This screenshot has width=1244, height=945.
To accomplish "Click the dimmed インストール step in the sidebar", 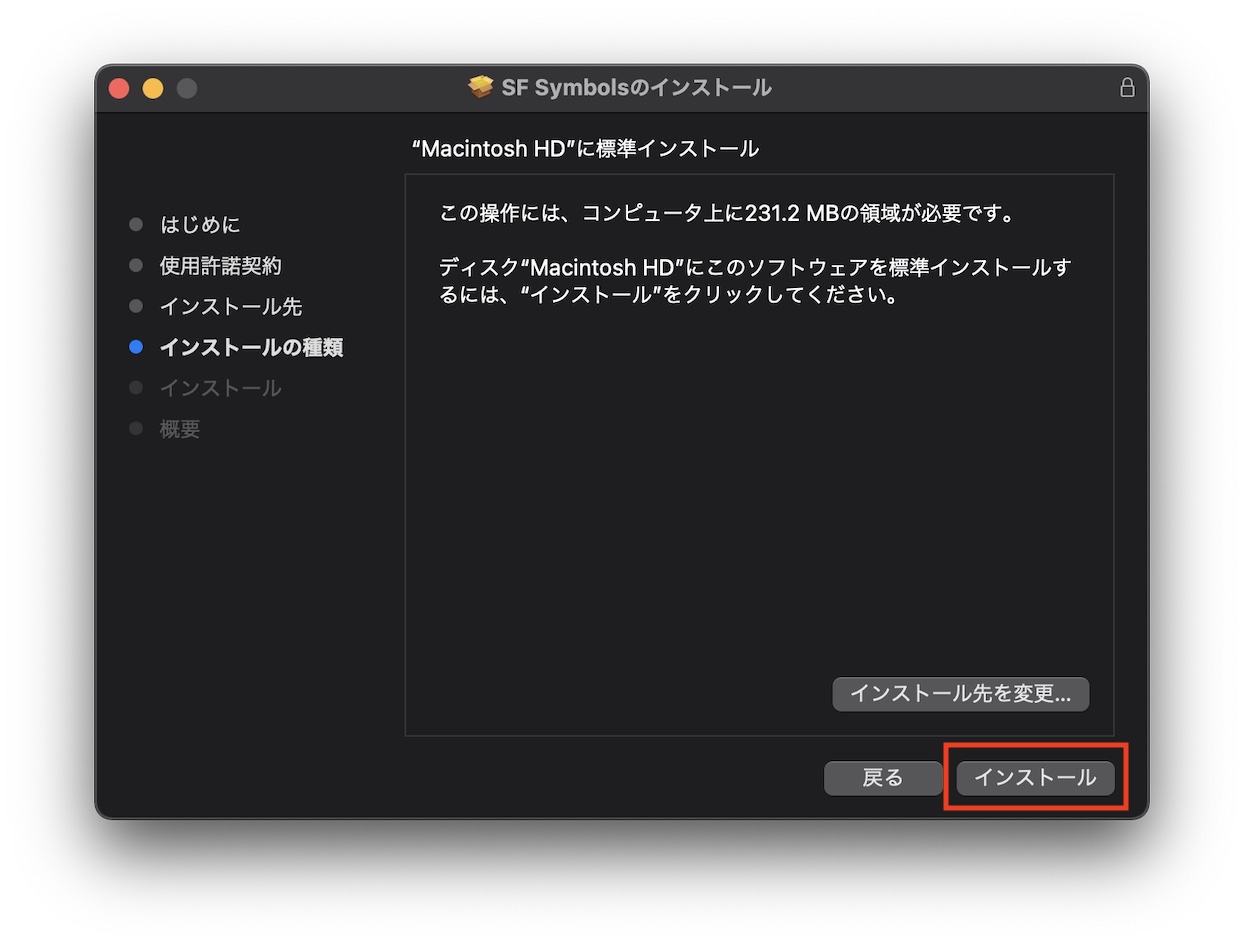I will [221, 388].
